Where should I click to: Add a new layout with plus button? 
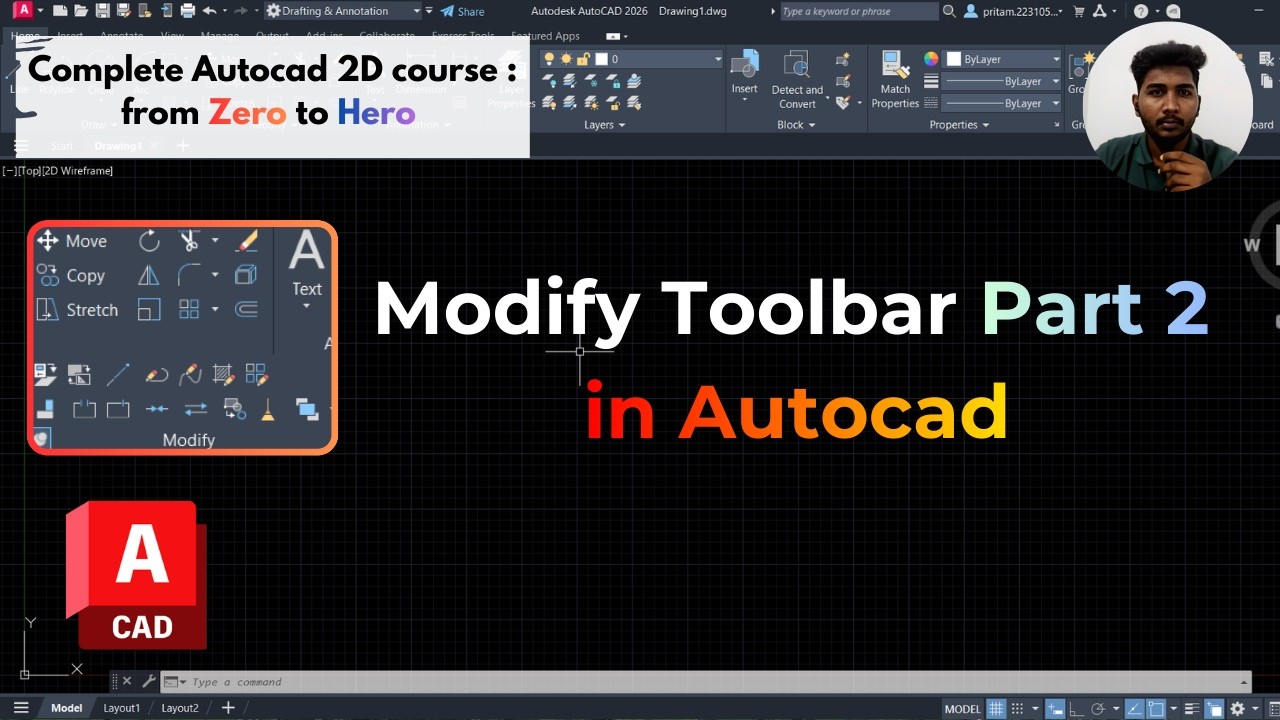point(228,708)
